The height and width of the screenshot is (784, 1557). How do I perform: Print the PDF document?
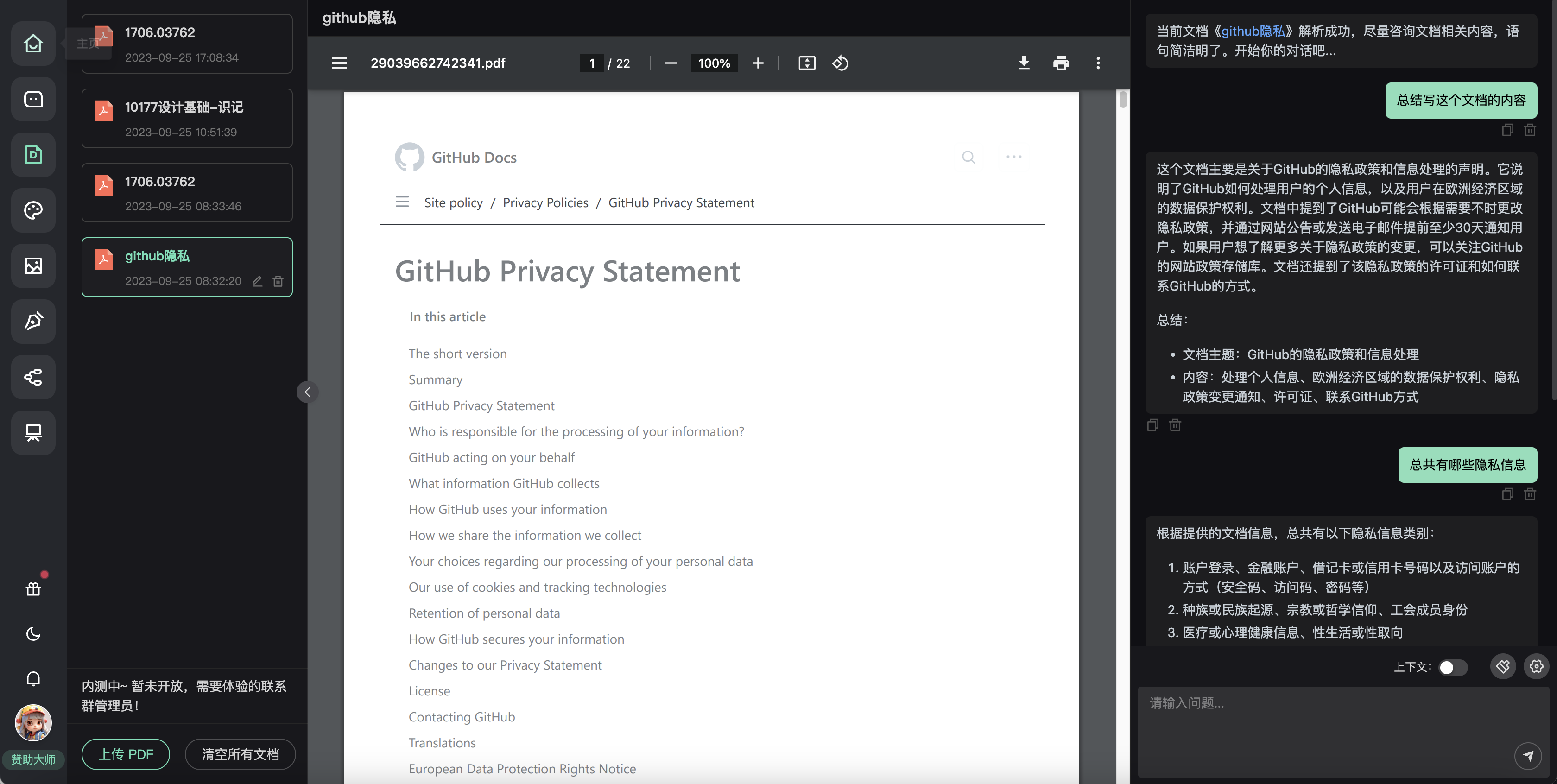coord(1061,63)
